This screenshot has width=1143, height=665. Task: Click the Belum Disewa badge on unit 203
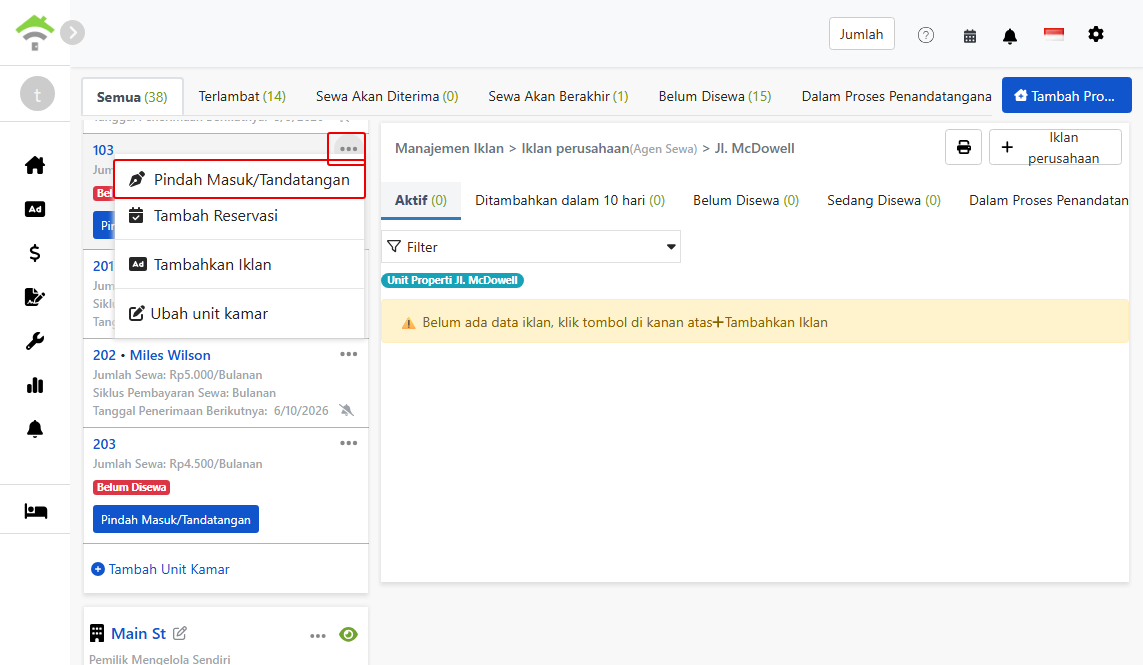[x=131, y=487]
